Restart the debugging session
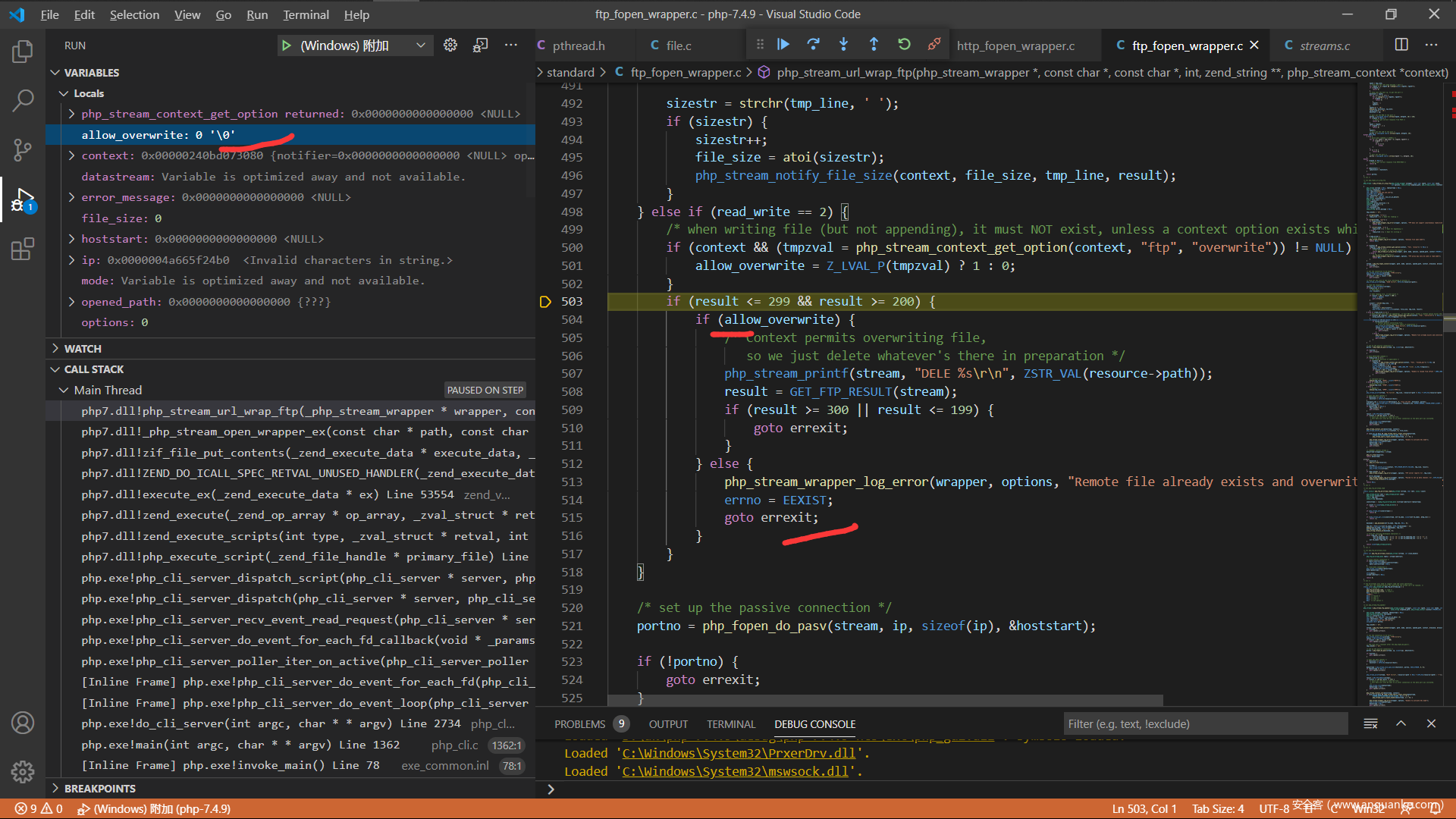The height and width of the screenshot is (819, 1456). pyautogui.click(x=904, y=45)
